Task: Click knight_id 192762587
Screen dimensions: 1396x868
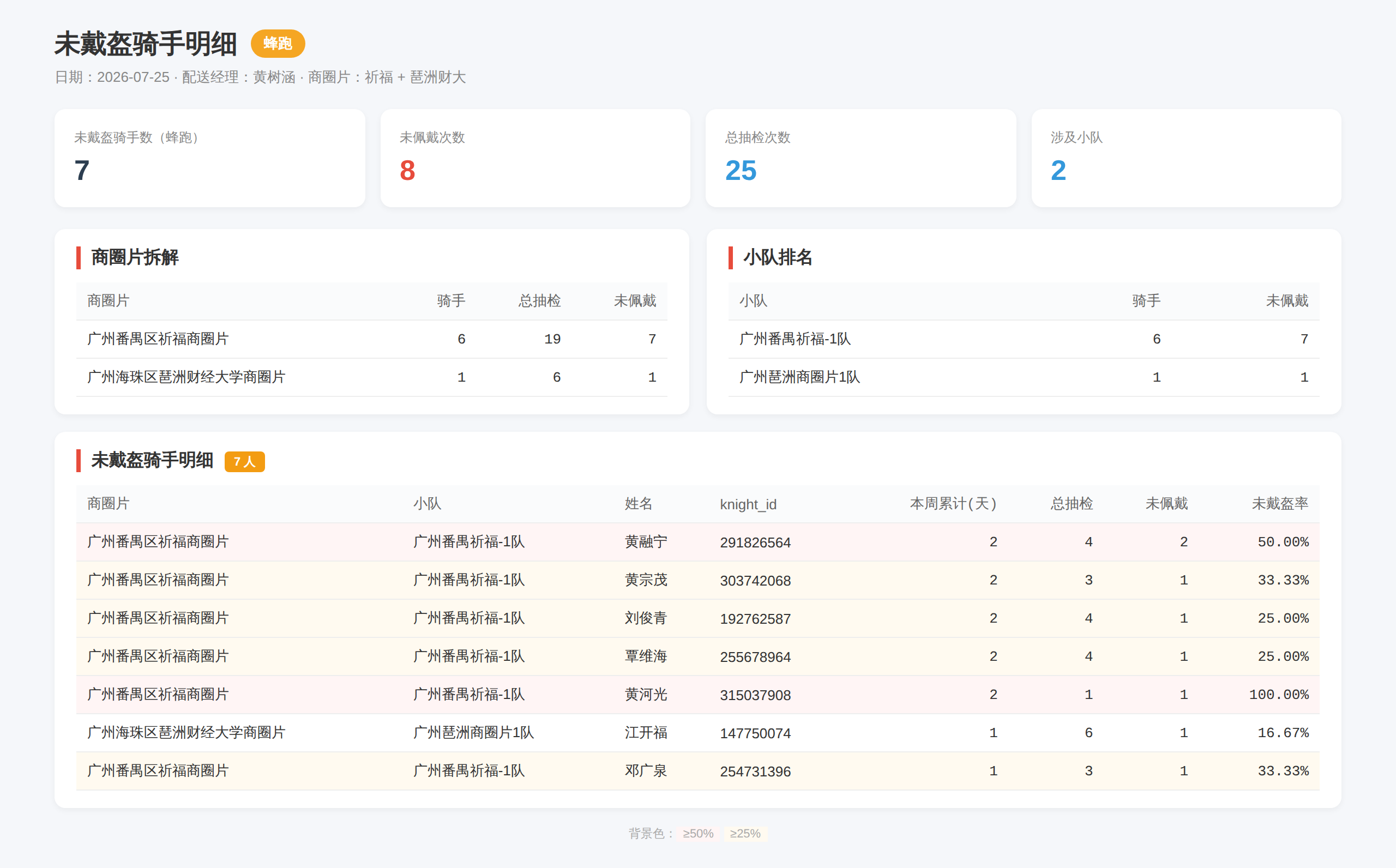Action: pyautogui.click(x=755, y=619)
